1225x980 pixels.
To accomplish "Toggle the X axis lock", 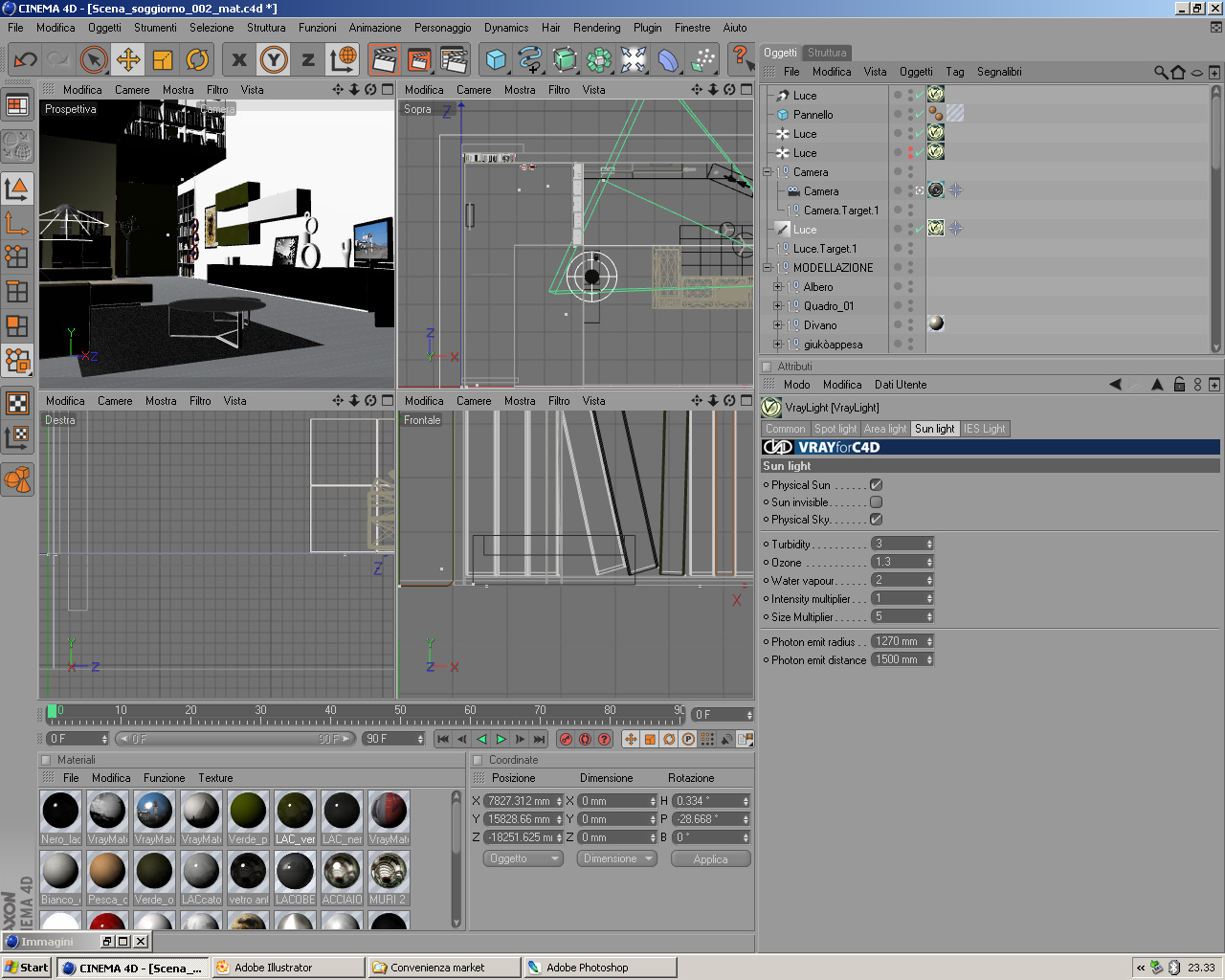I will (239, 60).
